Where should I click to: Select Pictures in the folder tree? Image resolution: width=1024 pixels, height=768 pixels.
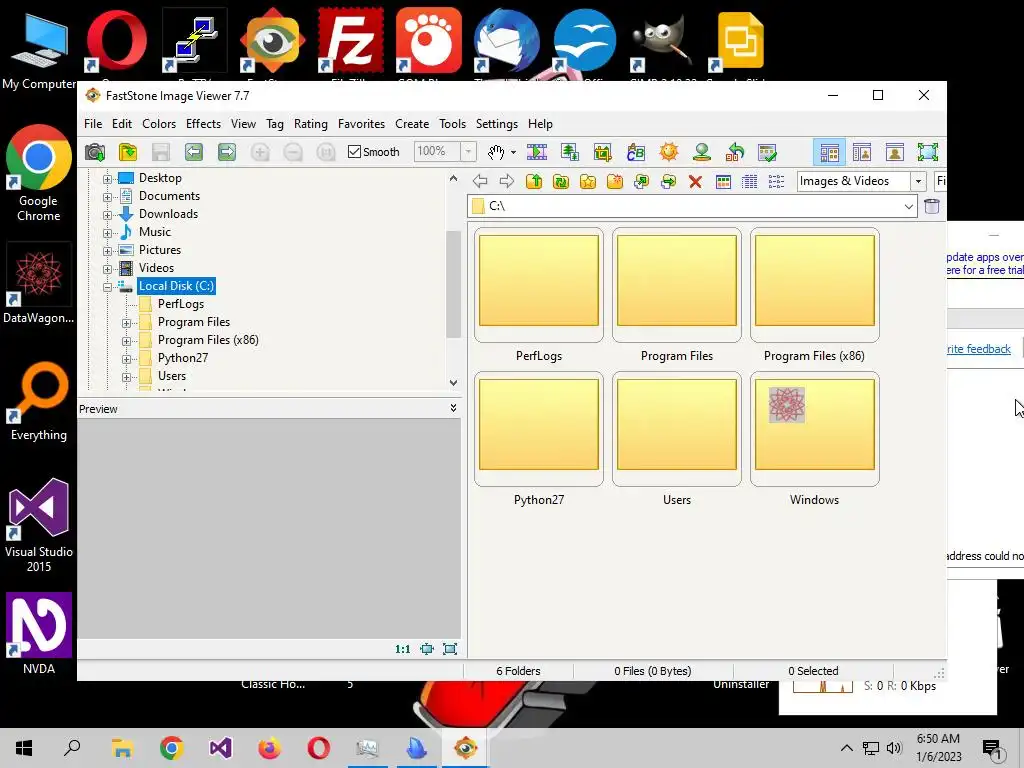click(x=159, y=249)
